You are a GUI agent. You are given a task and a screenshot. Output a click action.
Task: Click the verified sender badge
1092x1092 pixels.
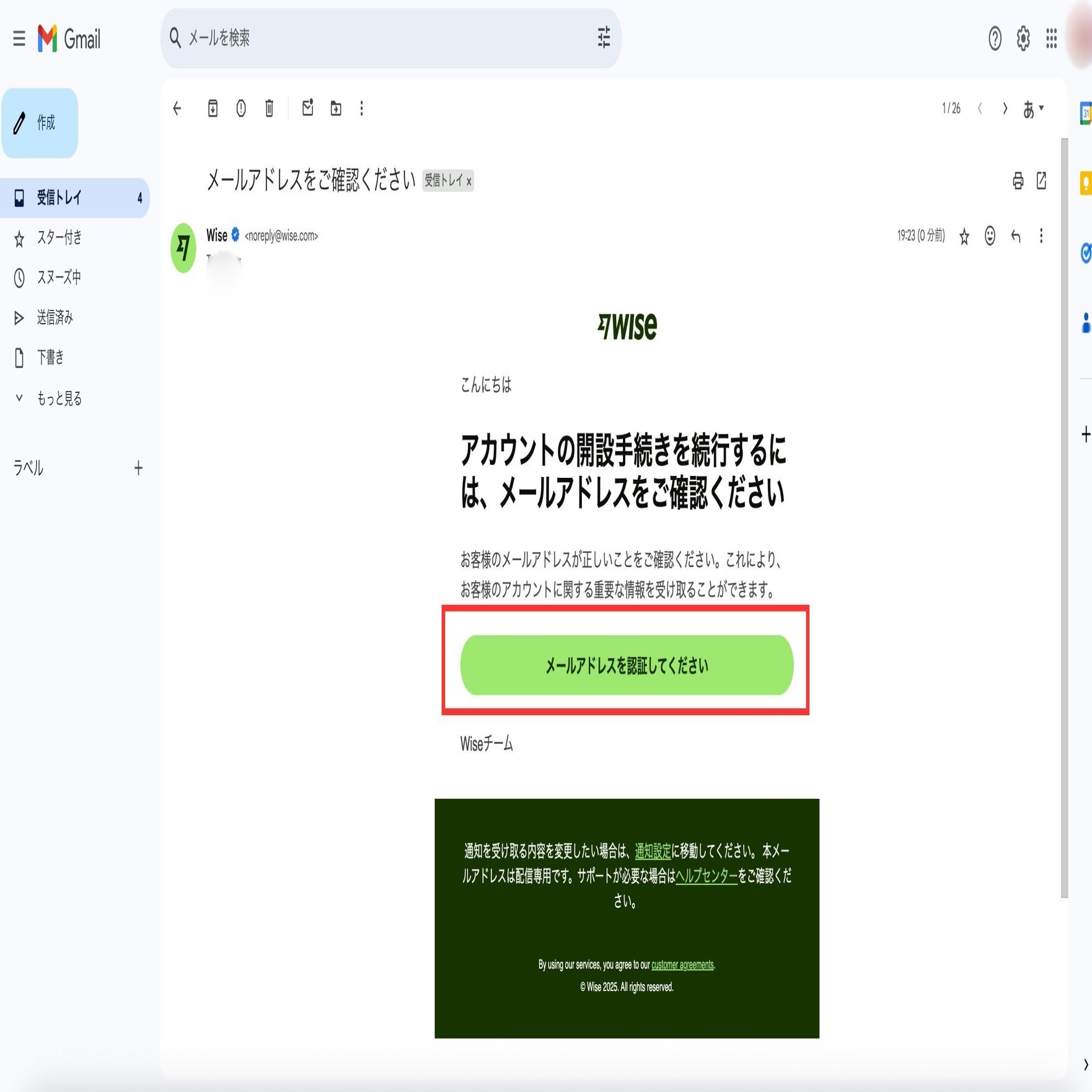click(x=236, y=235)
